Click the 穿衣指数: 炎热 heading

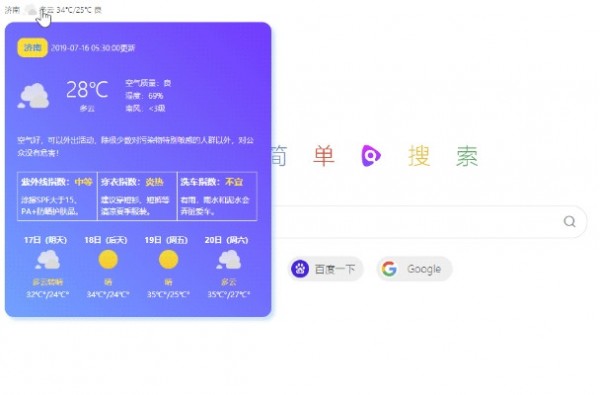132,182
